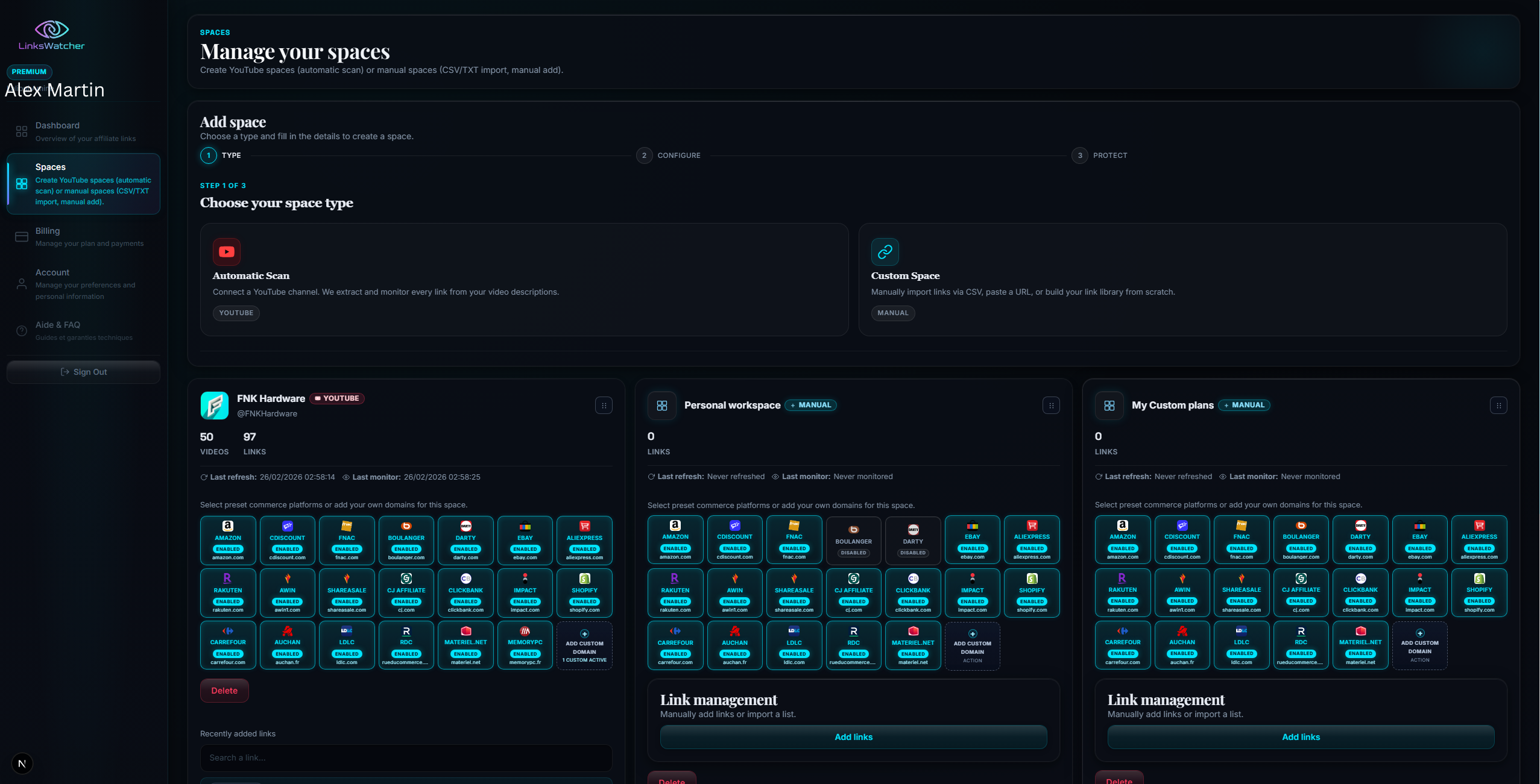This screenshot has height=784, width=1540.
Task: Disable AMAZON in FNK Hardware space
Action: pos(228,540)
